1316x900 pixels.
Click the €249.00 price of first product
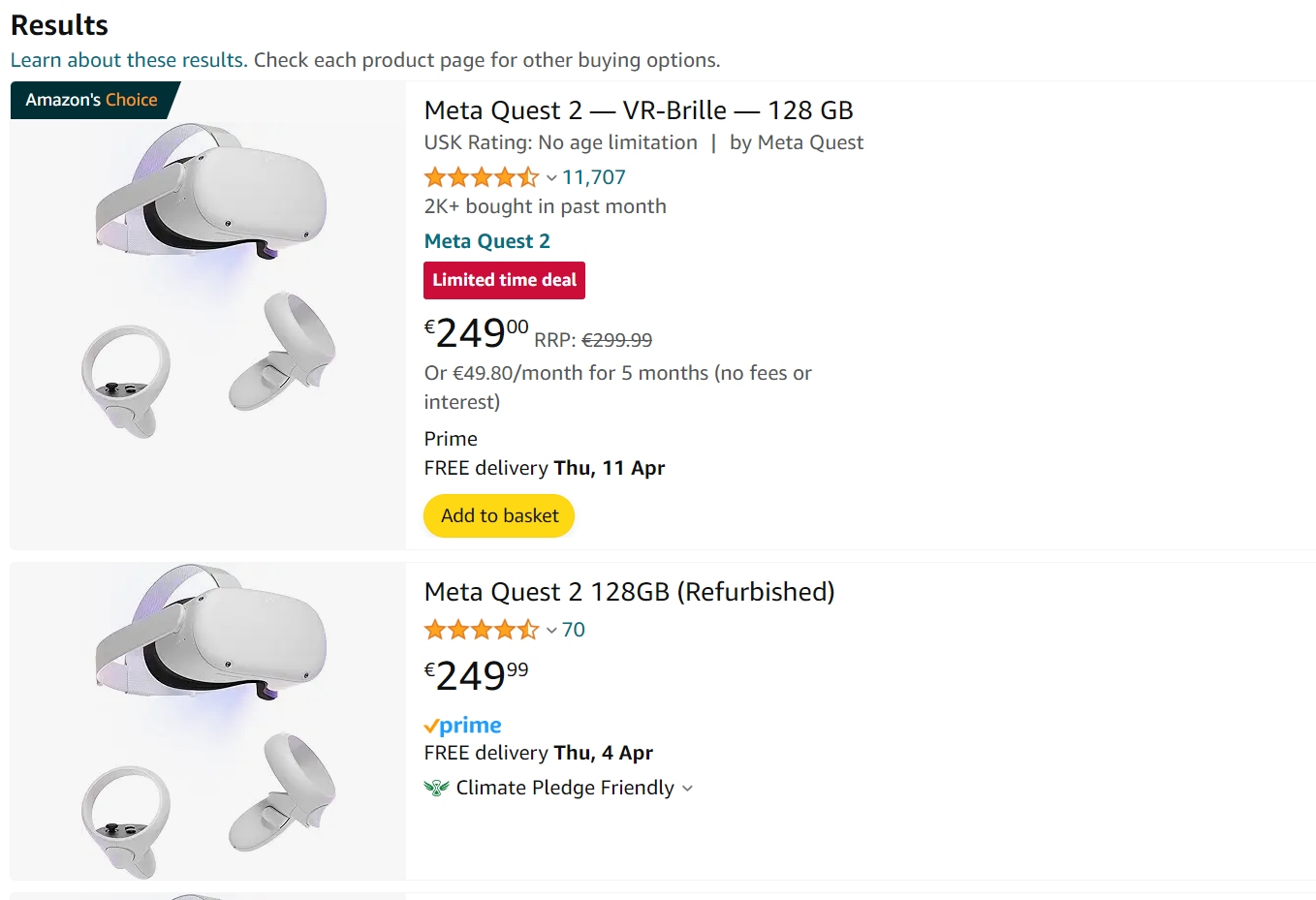pyautogui.click(x=477, y=333)
